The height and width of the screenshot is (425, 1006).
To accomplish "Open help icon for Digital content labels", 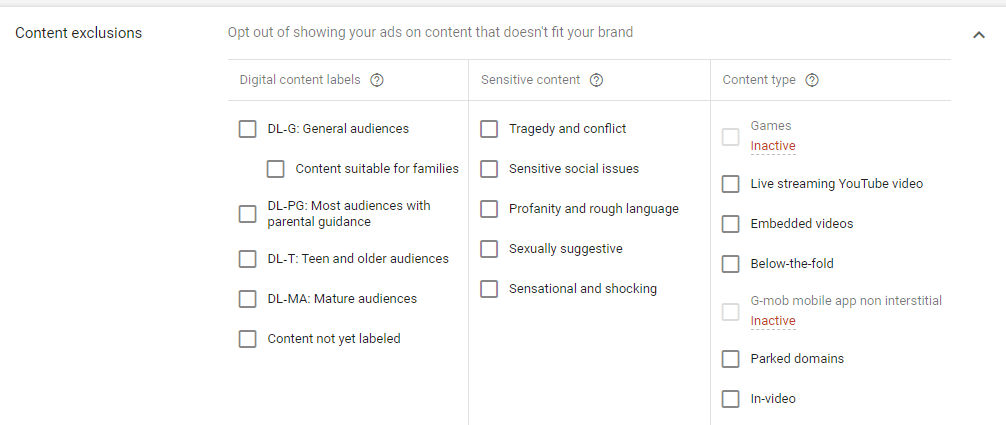I will tap(377, 80).
